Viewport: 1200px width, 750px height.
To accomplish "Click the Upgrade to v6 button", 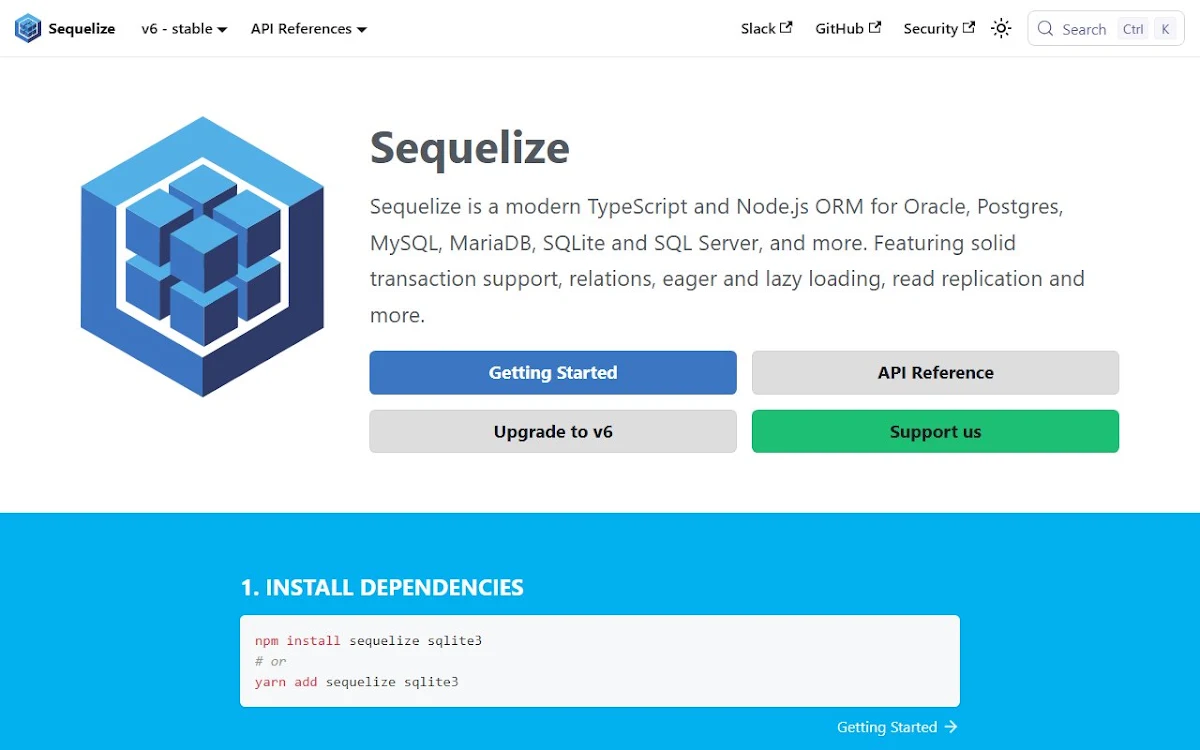I will coord(553,432).
